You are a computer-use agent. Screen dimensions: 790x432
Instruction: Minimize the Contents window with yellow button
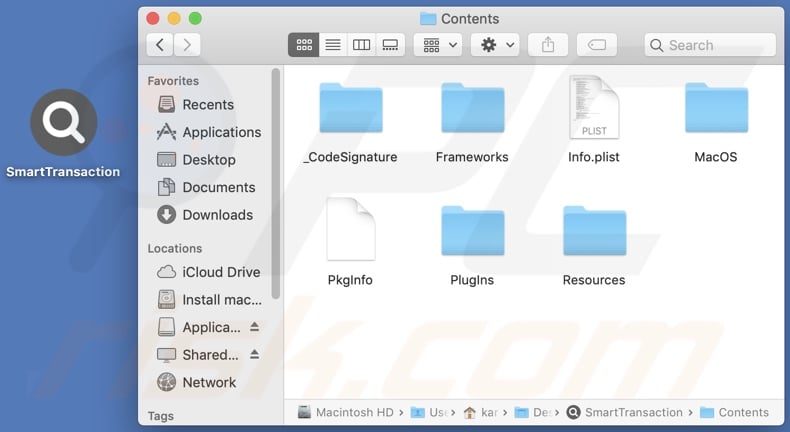pos(174,19)
